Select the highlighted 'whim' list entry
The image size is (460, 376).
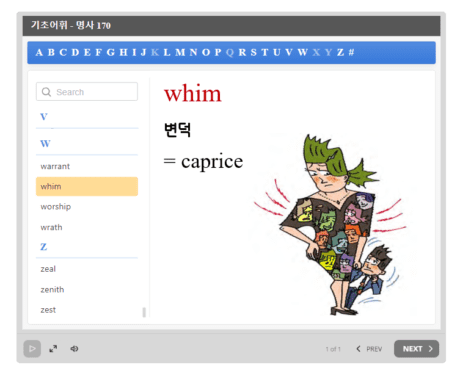point(87,186)
